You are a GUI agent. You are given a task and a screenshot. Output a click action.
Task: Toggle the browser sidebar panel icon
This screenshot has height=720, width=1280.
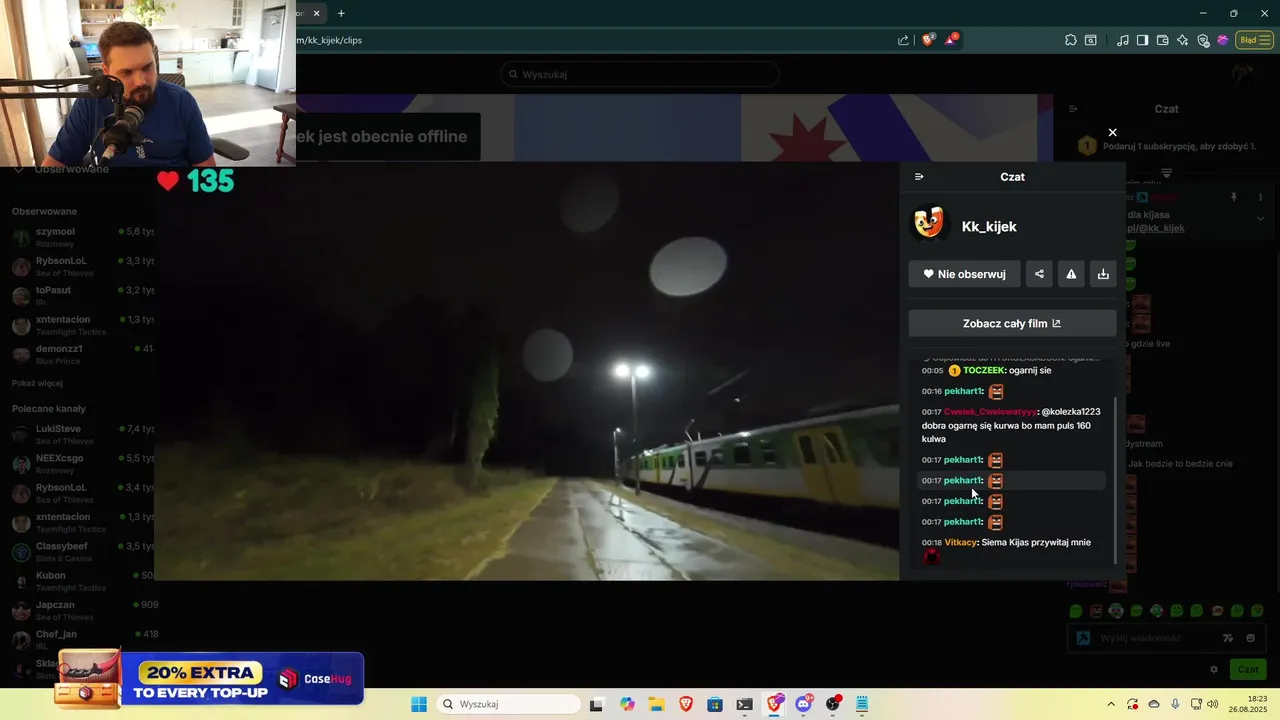point(1143,40)
